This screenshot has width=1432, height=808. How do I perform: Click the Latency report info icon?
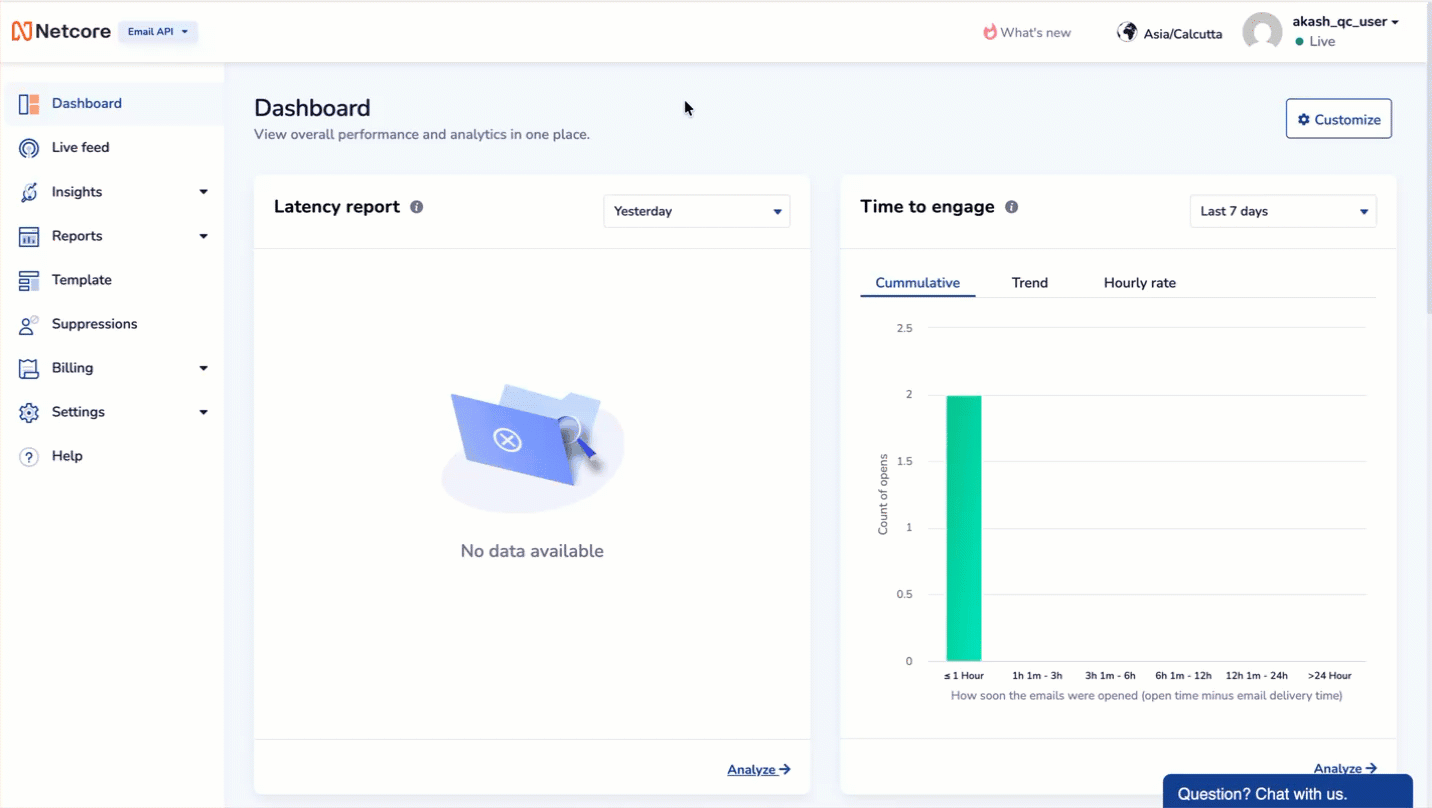[x=417, y=207]
